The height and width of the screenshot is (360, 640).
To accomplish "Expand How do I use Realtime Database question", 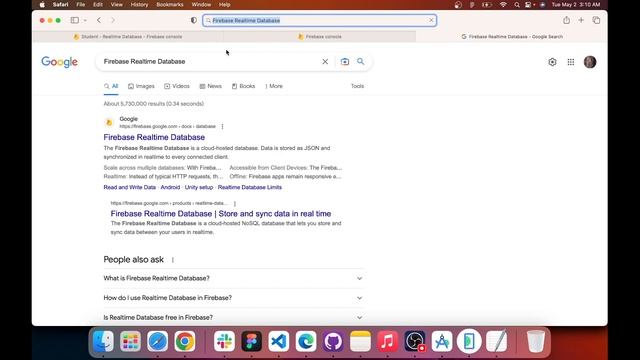I will 233,298.
